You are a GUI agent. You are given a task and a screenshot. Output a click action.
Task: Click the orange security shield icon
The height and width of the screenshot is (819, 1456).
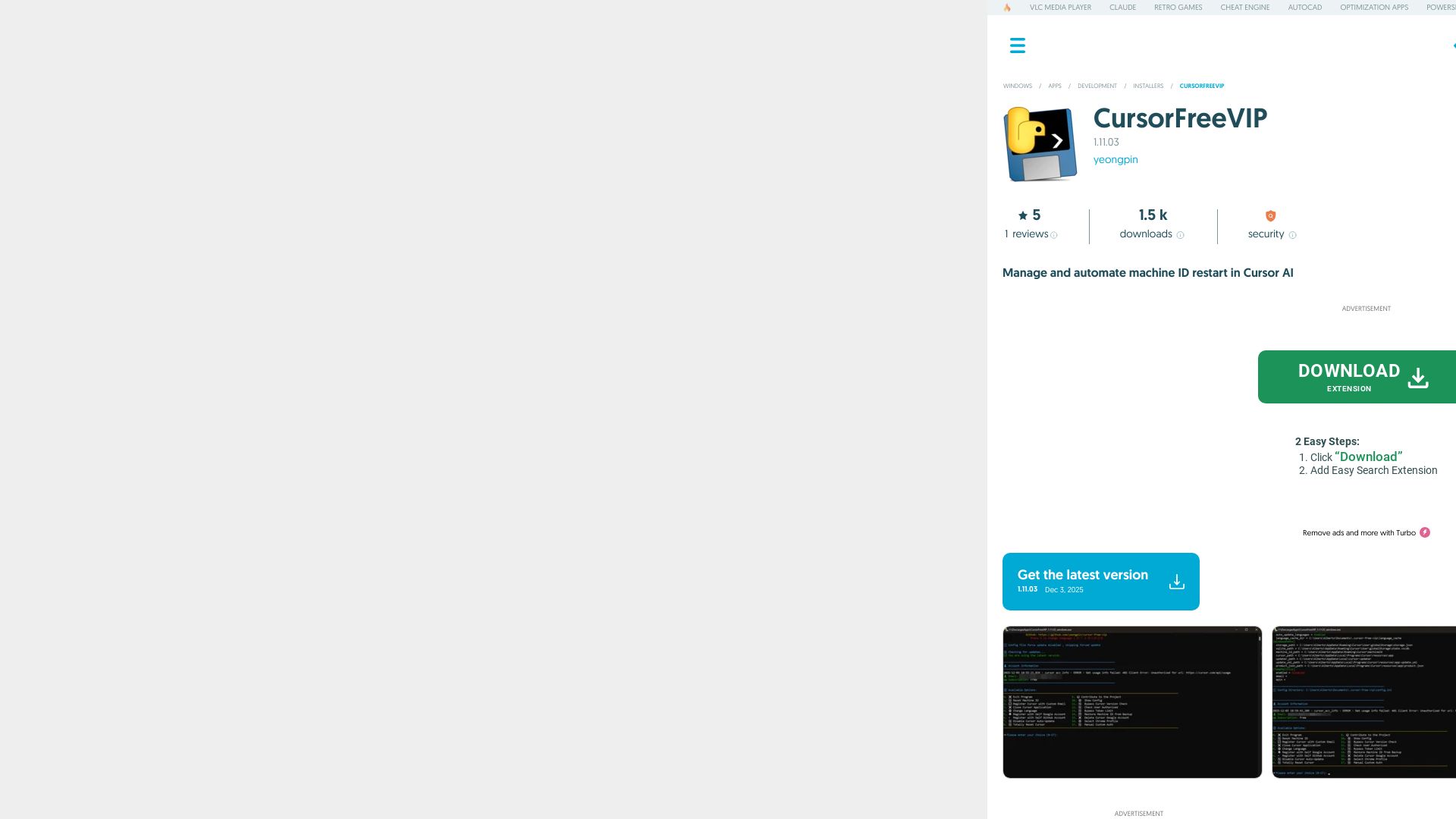coord(1271,216)
